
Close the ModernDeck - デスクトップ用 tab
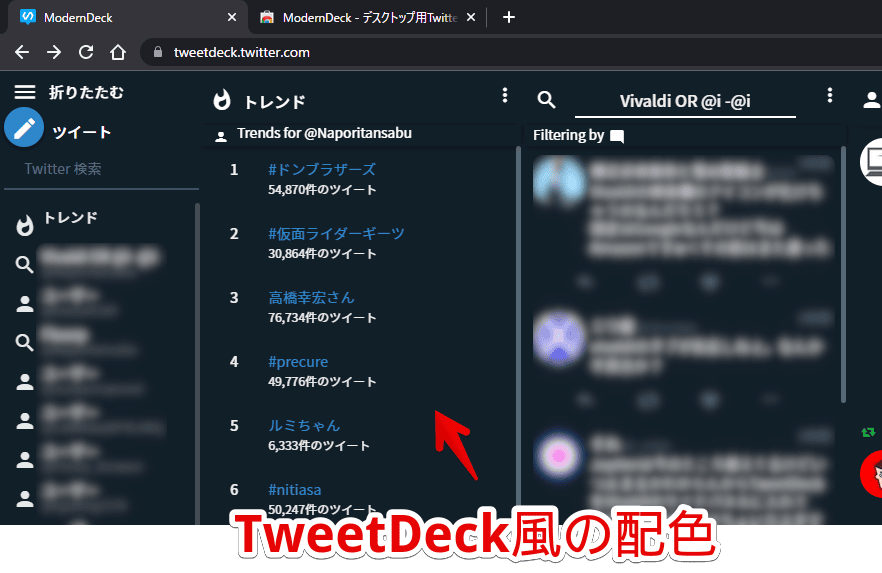(x=471, y=17)
